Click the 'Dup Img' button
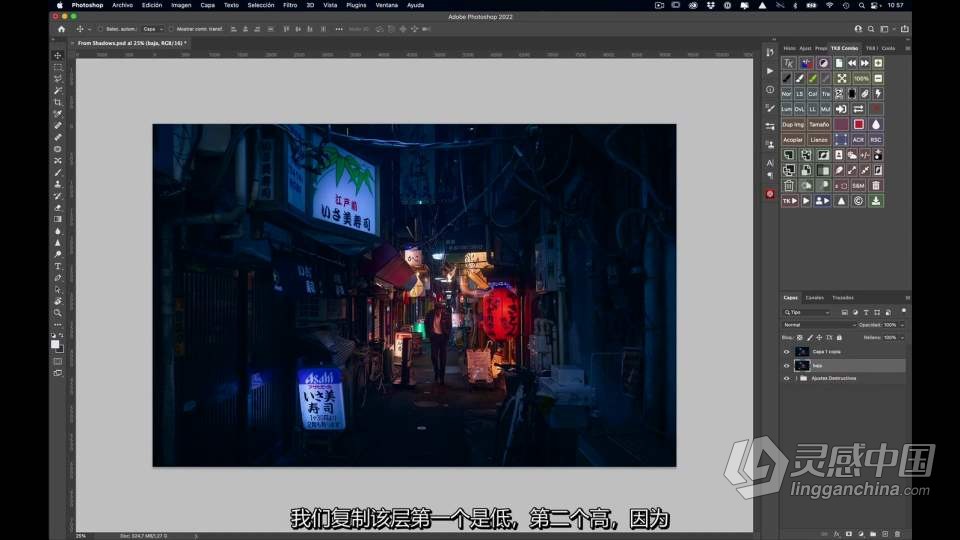 (x=792, y=125)
